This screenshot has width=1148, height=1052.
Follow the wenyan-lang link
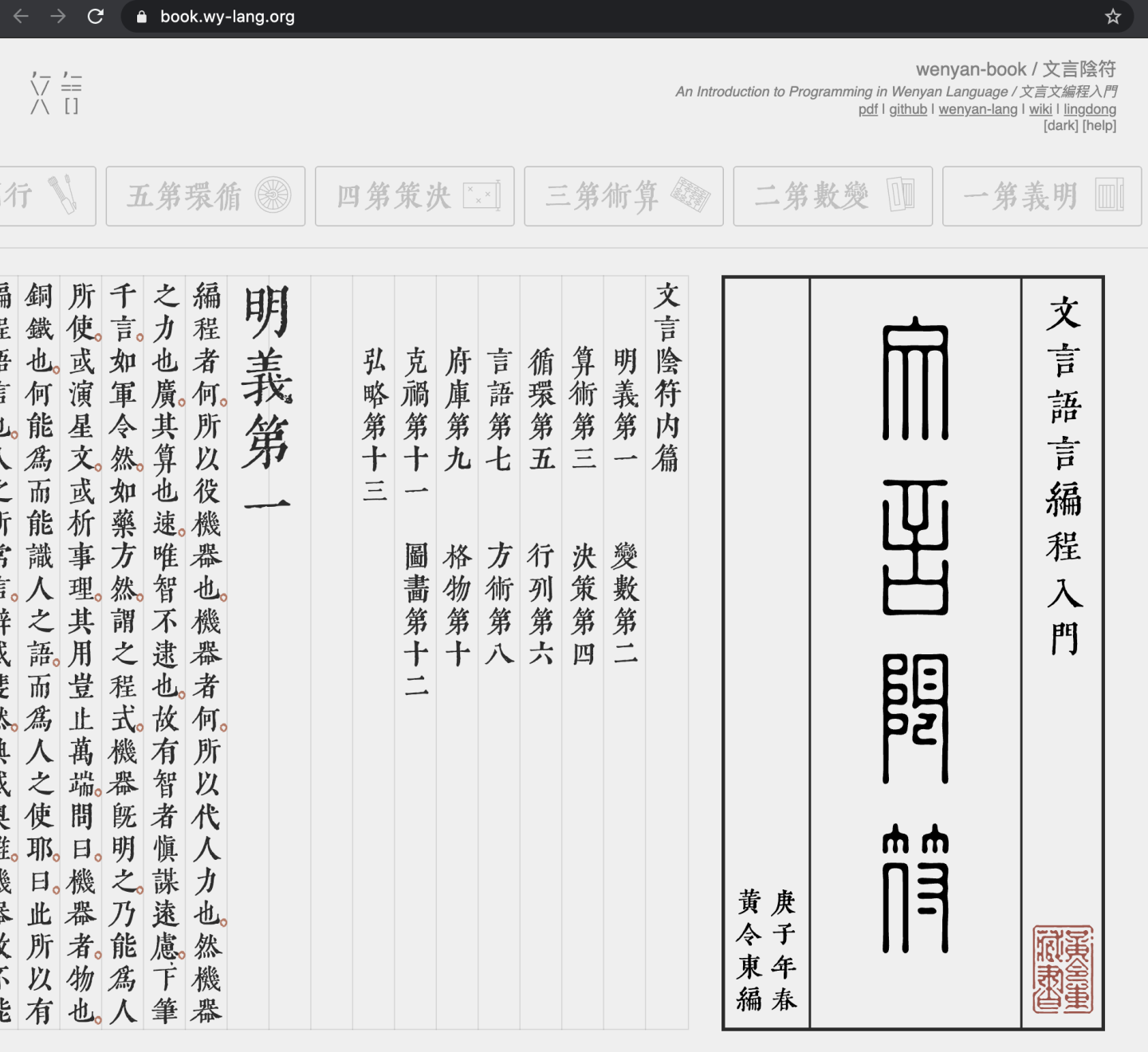coord(978,109)
